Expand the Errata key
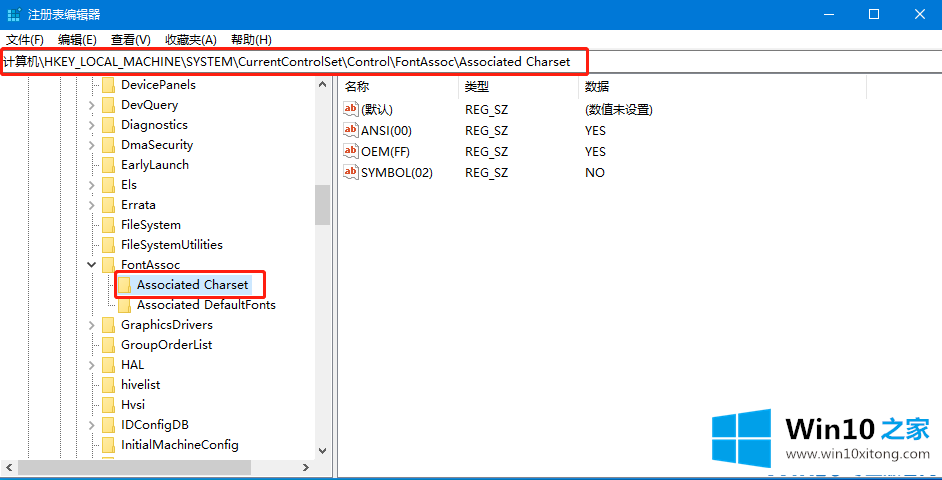 (x=91, y=205)
